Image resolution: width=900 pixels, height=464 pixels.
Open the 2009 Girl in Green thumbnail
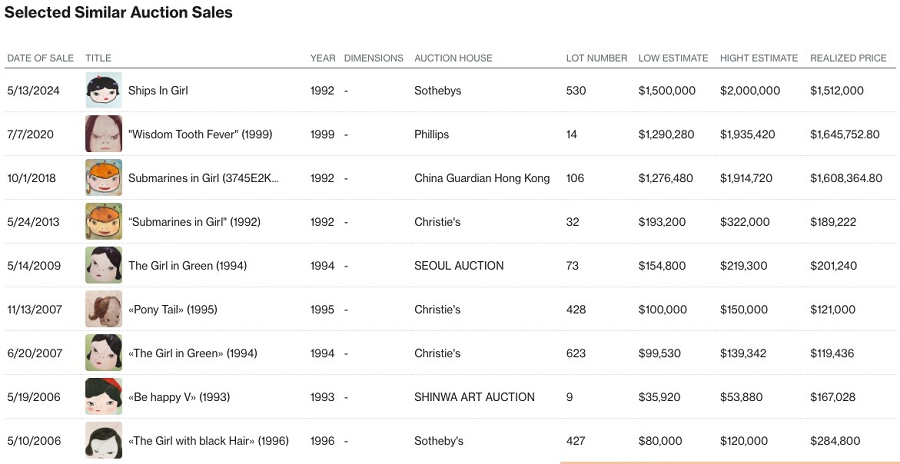tap(103, 265)
